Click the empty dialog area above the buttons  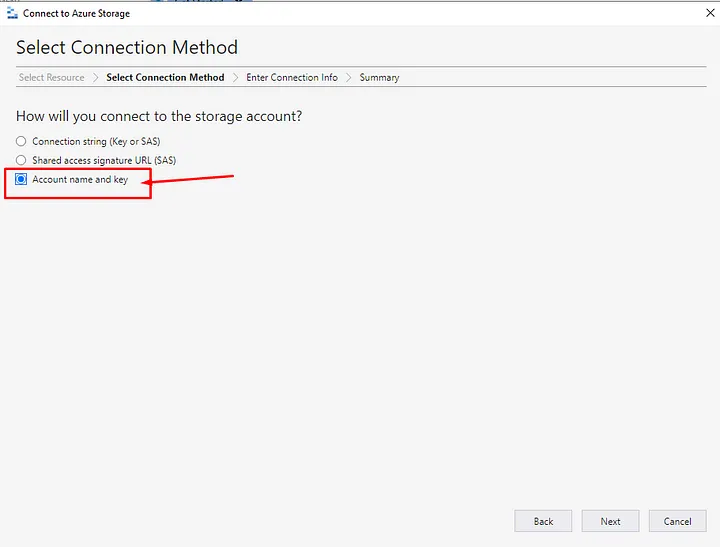point(360,350)
